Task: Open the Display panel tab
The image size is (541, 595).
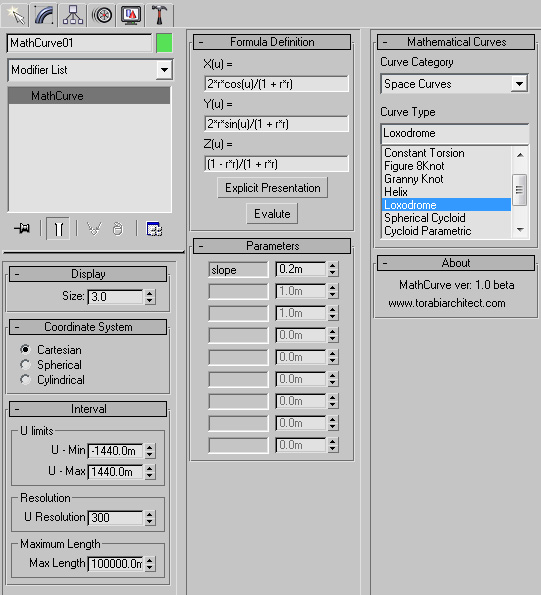Action: point(131,15)
